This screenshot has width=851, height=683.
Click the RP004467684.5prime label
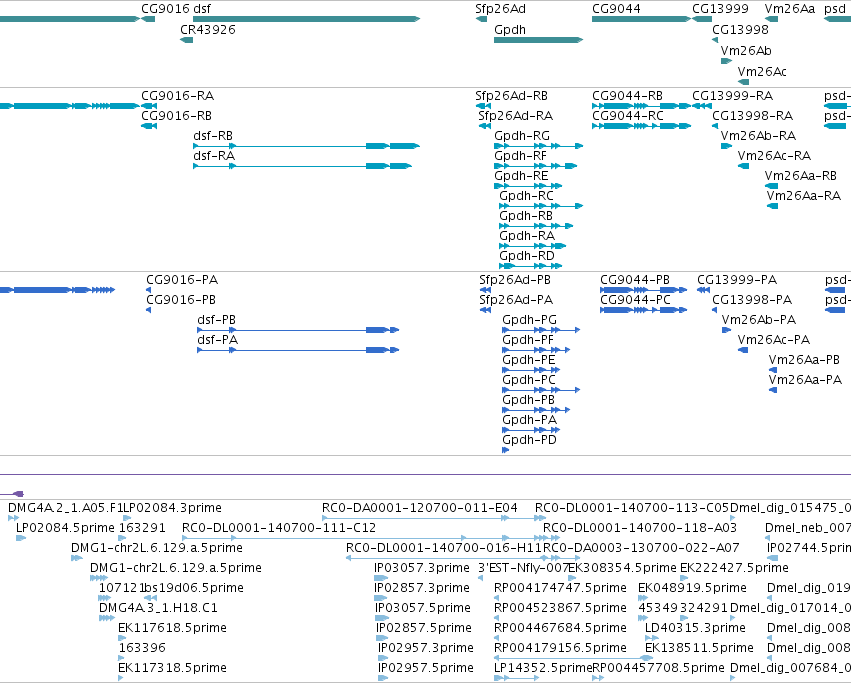(560, 628)
